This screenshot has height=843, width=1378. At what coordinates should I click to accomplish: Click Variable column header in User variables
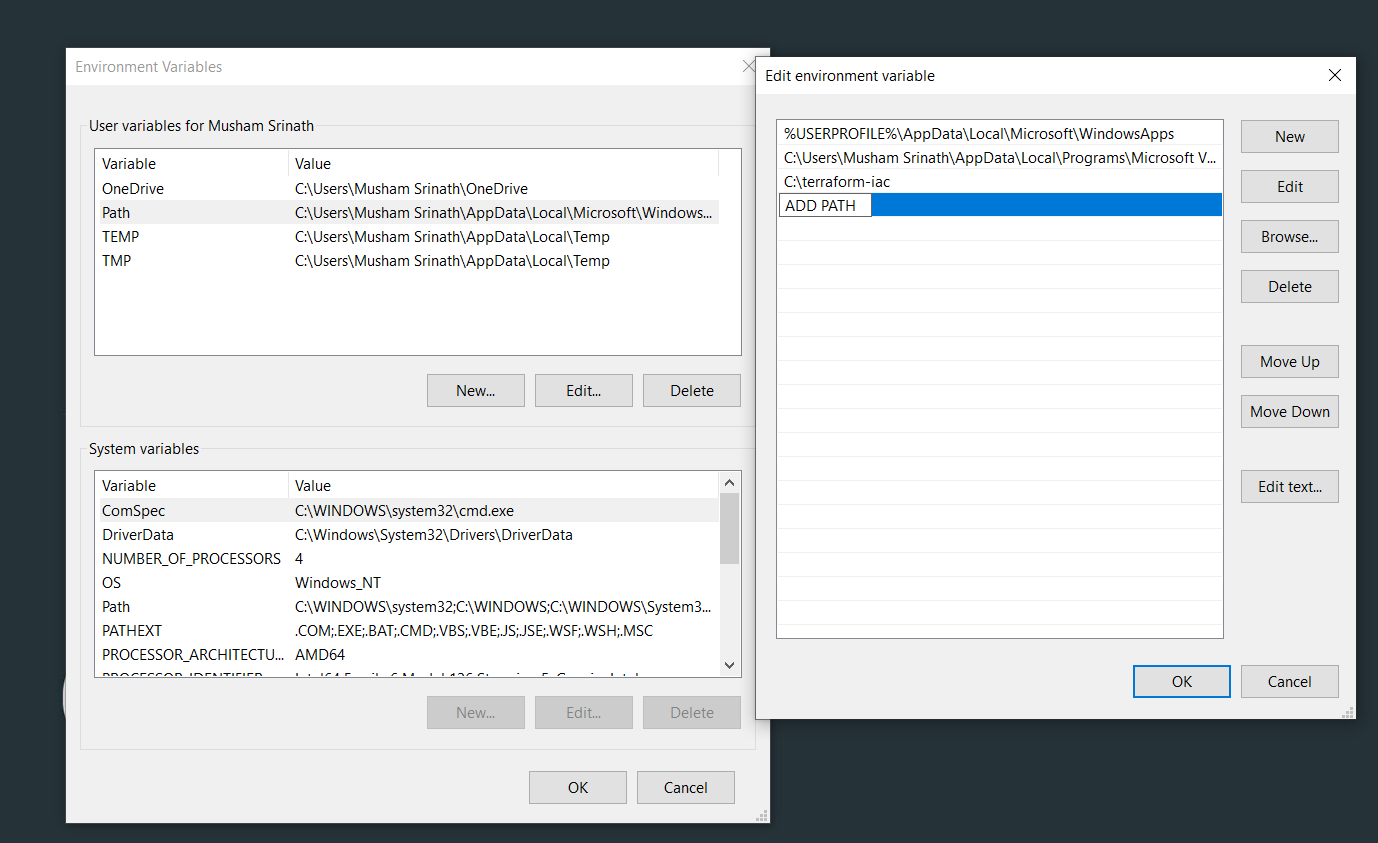(192, 164)
